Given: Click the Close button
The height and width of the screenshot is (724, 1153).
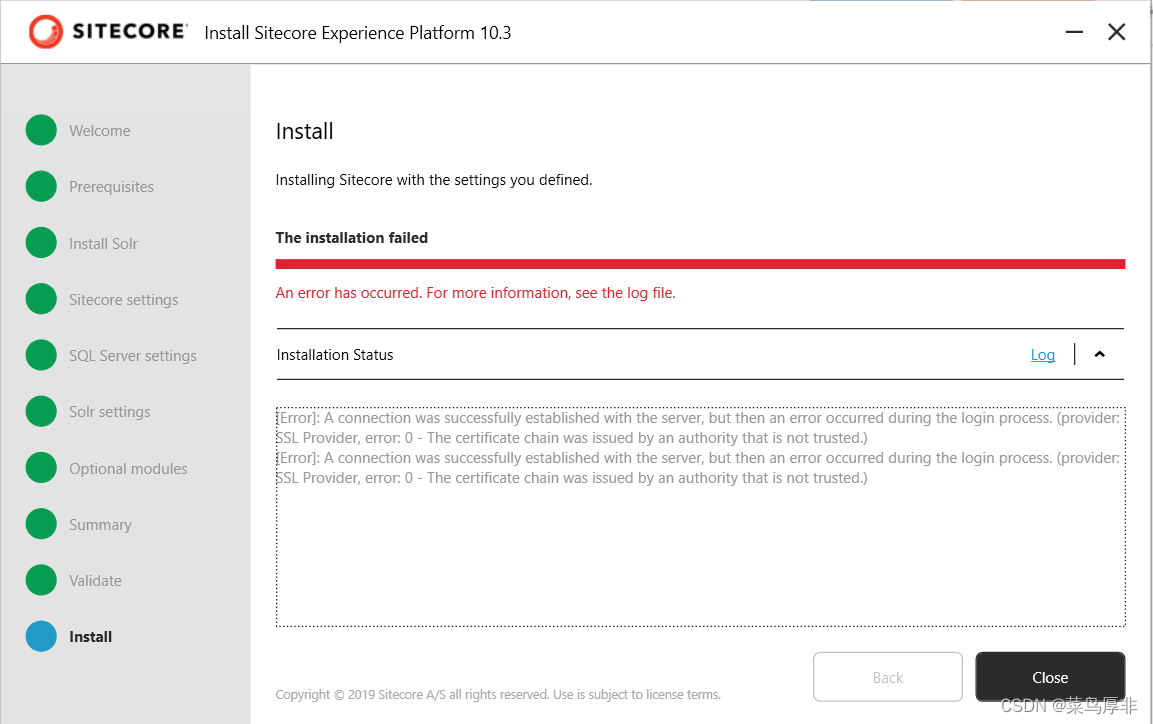Looking at the screenshot, I should pos(1050,677).
